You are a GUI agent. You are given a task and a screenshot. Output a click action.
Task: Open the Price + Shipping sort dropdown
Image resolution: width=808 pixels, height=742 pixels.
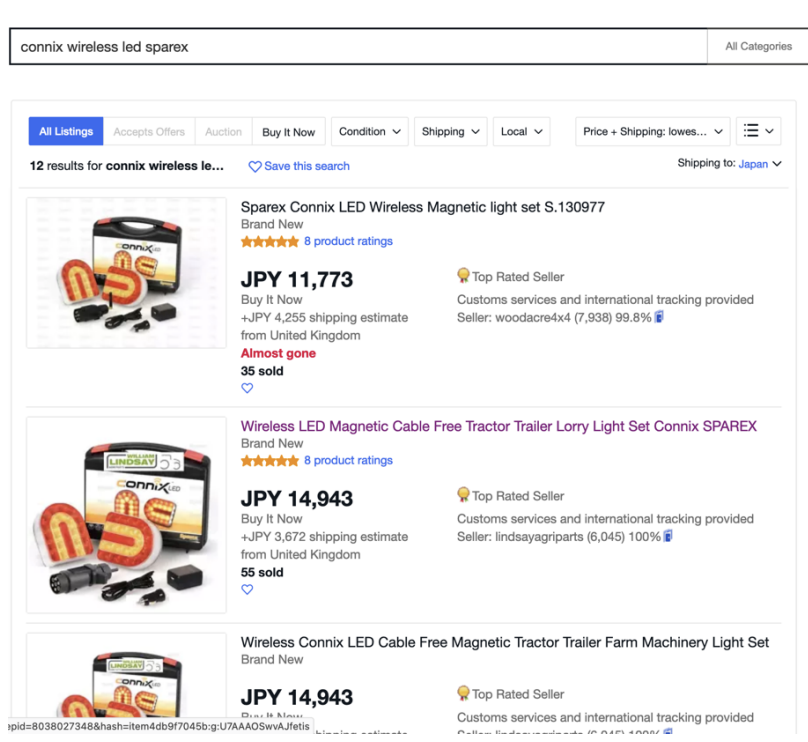(x=653, y=131)
